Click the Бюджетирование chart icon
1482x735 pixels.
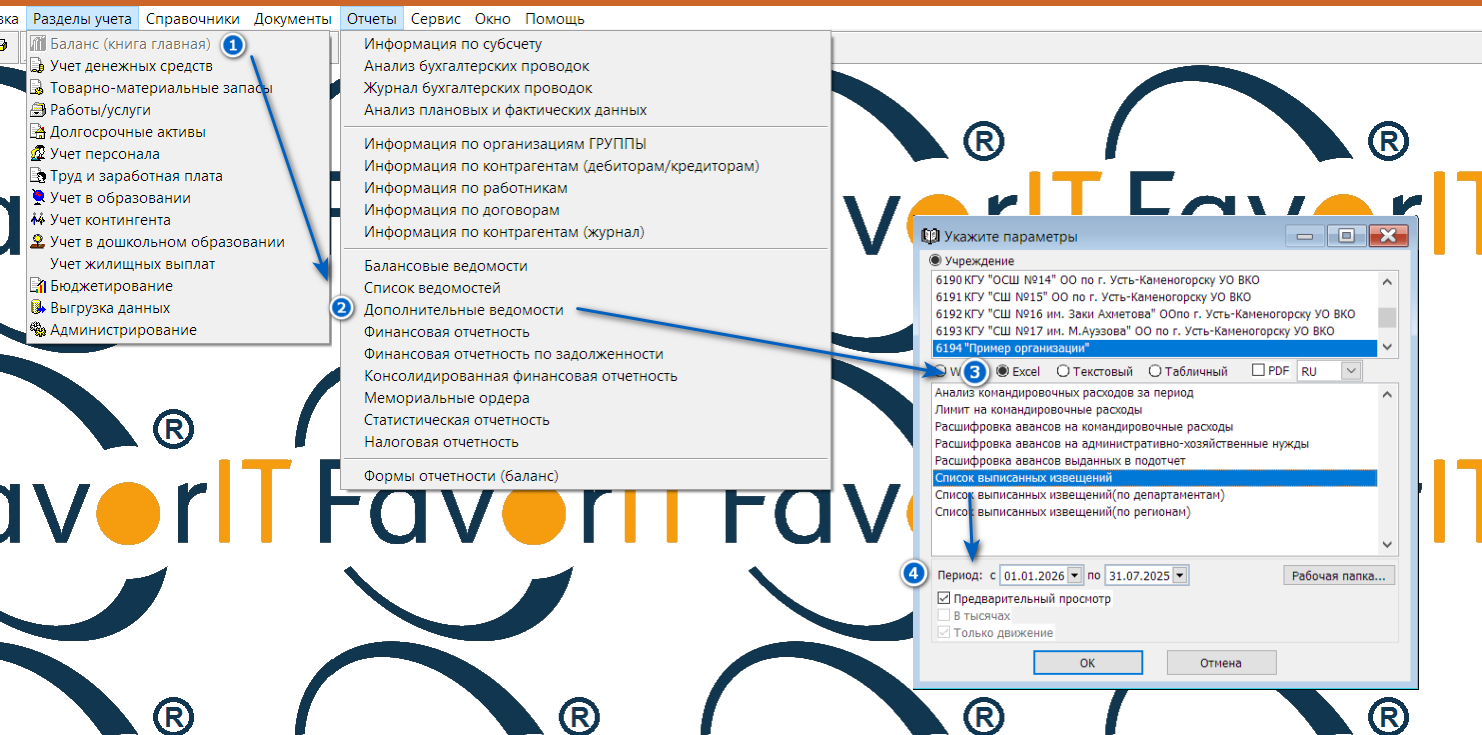click(x=38, y=286)
